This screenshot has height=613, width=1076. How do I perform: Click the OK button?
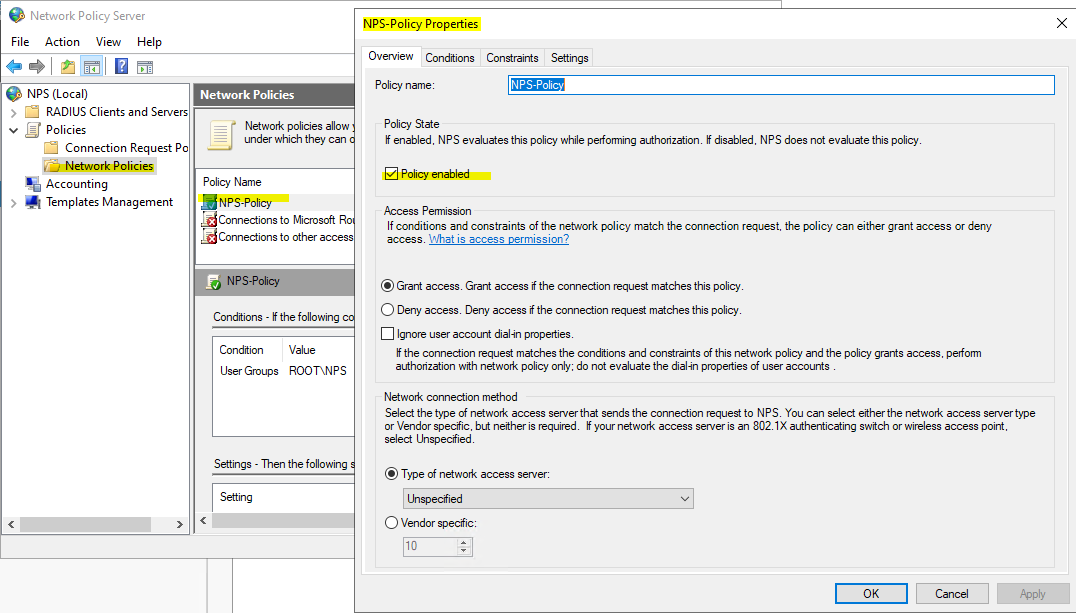pos(870,593)
